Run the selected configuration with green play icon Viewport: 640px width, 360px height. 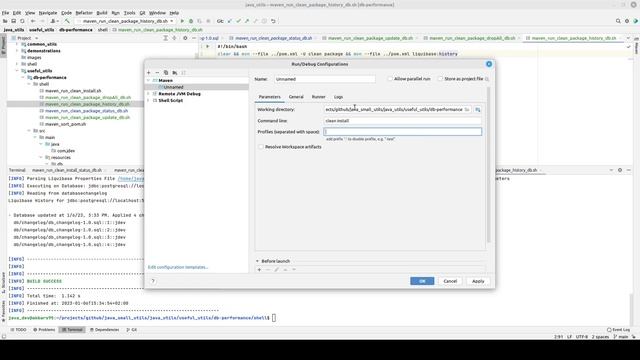click(x=182, y=21)
